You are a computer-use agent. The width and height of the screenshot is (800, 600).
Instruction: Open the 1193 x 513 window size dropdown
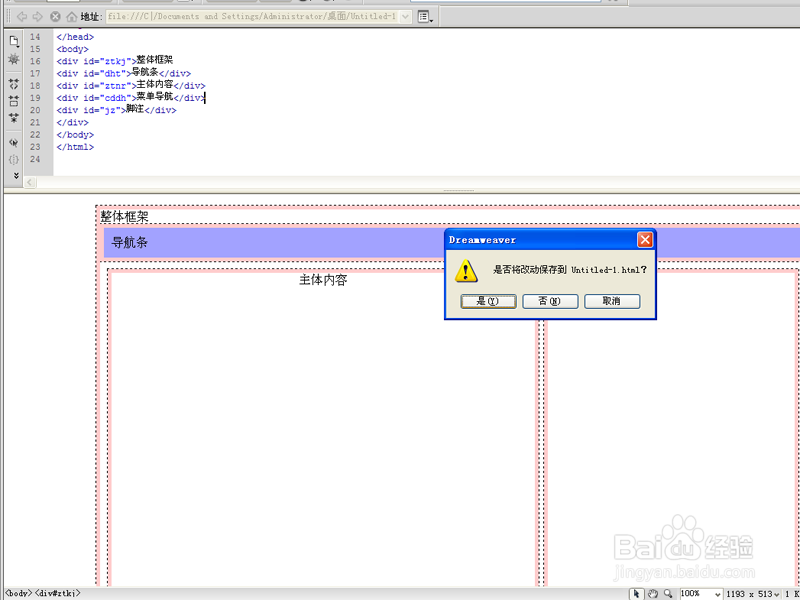(753, 594)
